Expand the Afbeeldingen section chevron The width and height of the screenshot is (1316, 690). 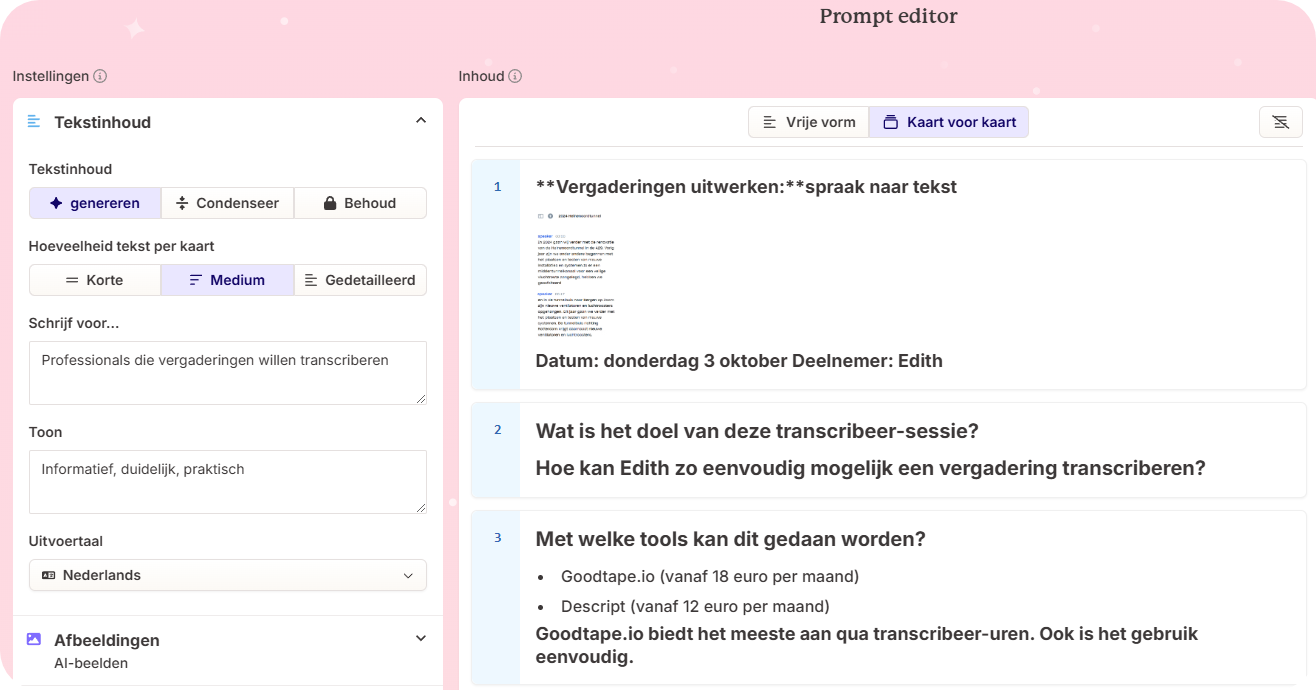[x=421, y=639]
